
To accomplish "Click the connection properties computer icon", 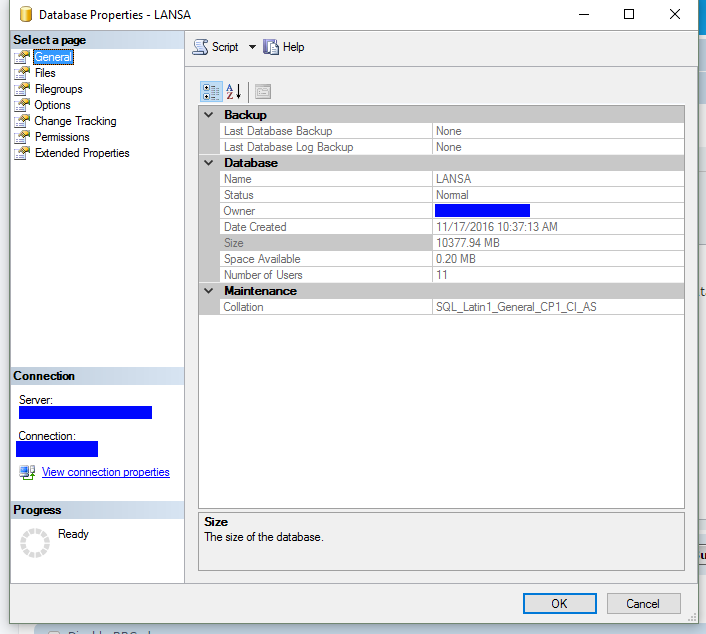I will [27, 472].
